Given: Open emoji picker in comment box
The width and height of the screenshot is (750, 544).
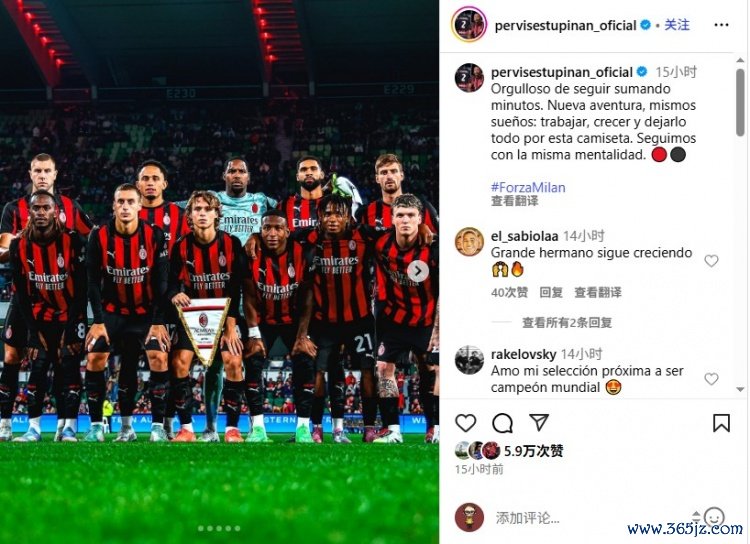Looking at the screenshot, I should pyautogui.click(x=714, y=517).
